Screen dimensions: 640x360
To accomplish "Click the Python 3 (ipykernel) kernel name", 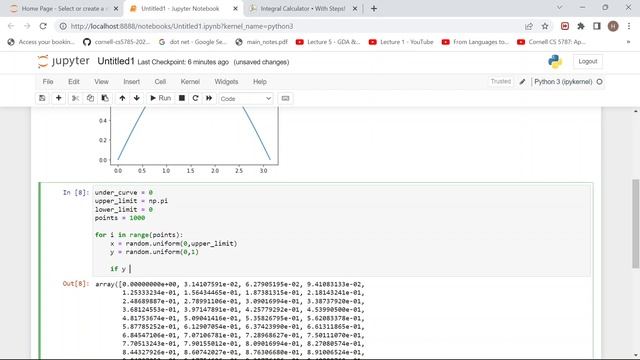I will point(563,82).
